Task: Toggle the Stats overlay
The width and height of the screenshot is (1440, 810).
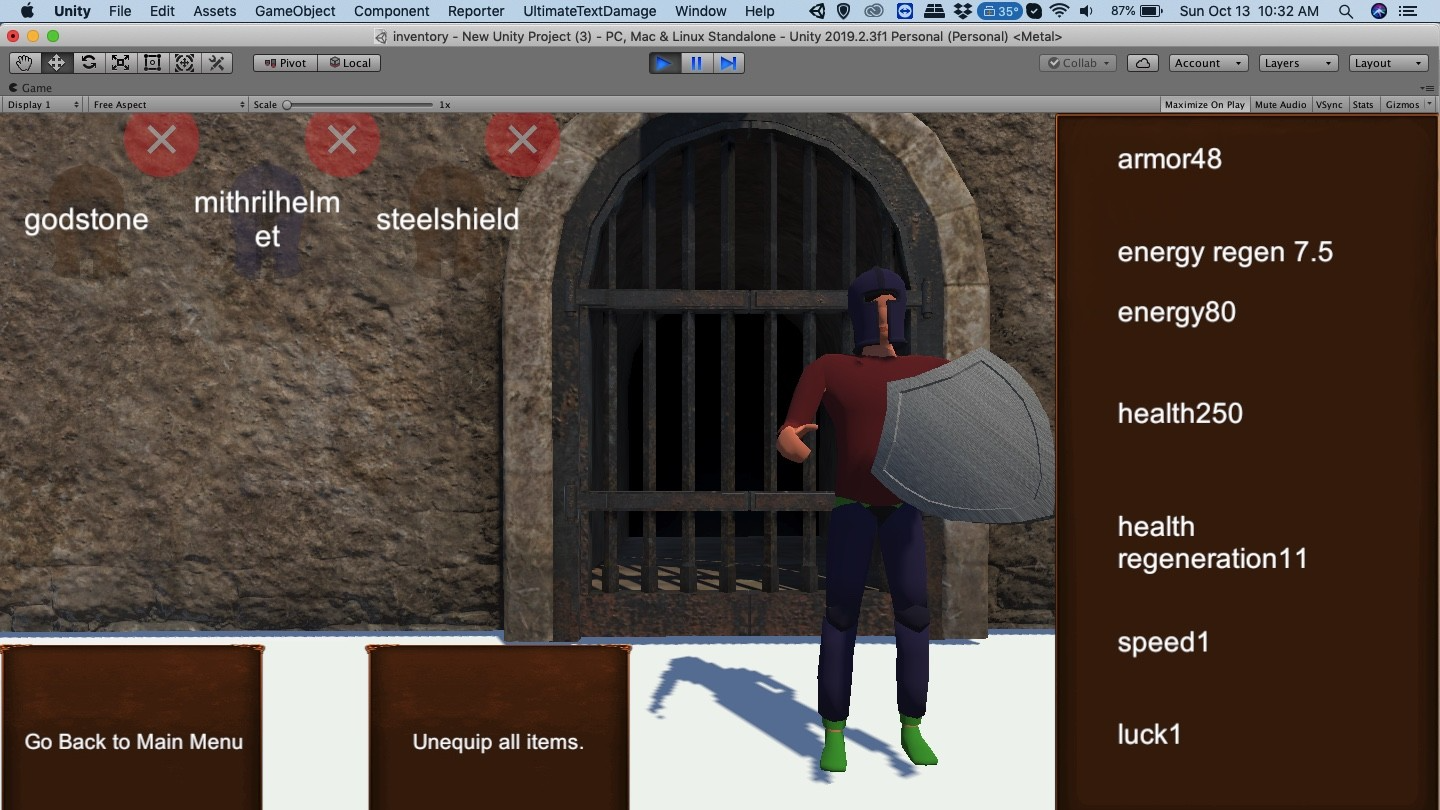Action: pos(1363,105)
